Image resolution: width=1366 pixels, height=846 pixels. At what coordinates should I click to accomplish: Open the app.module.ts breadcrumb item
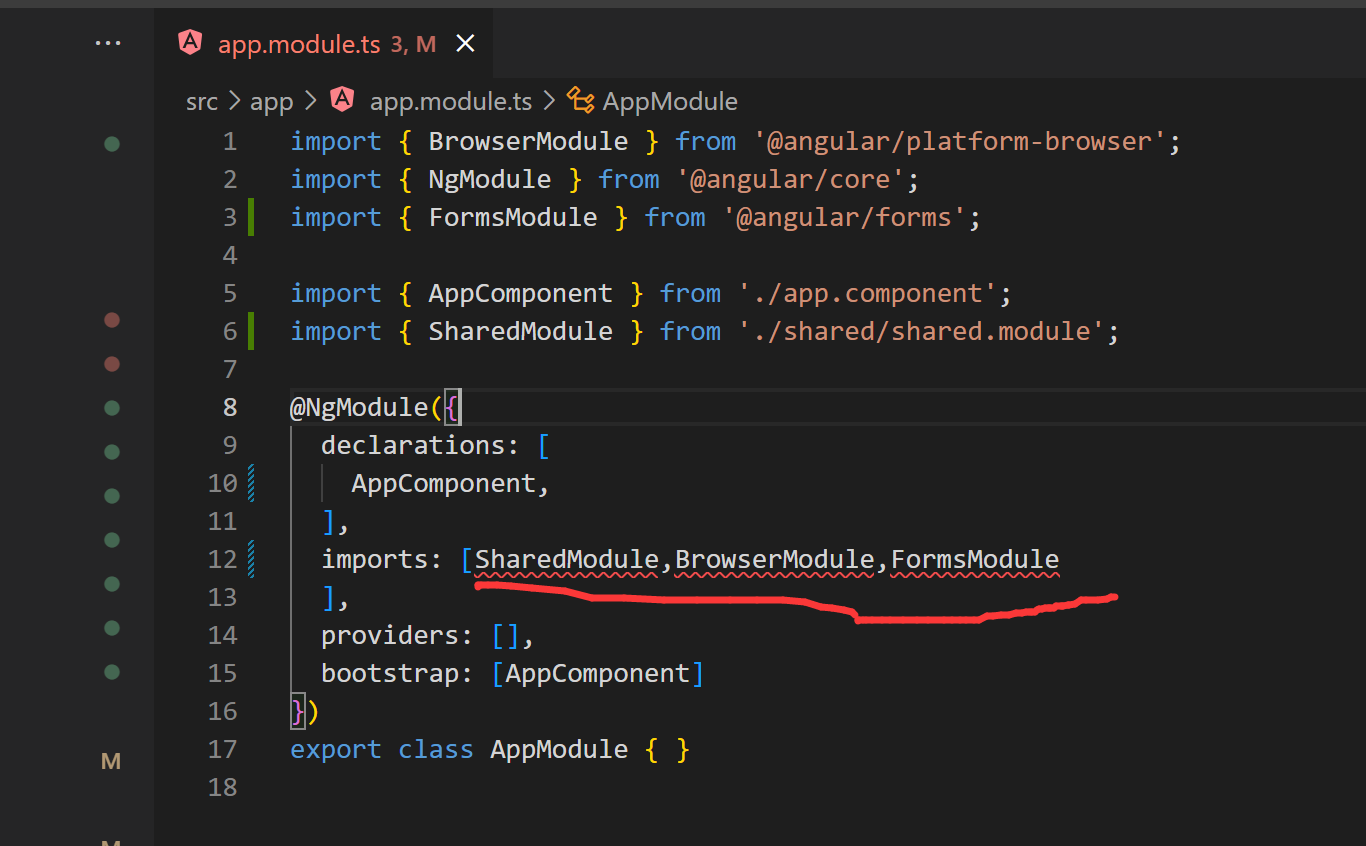click(451, 101)
